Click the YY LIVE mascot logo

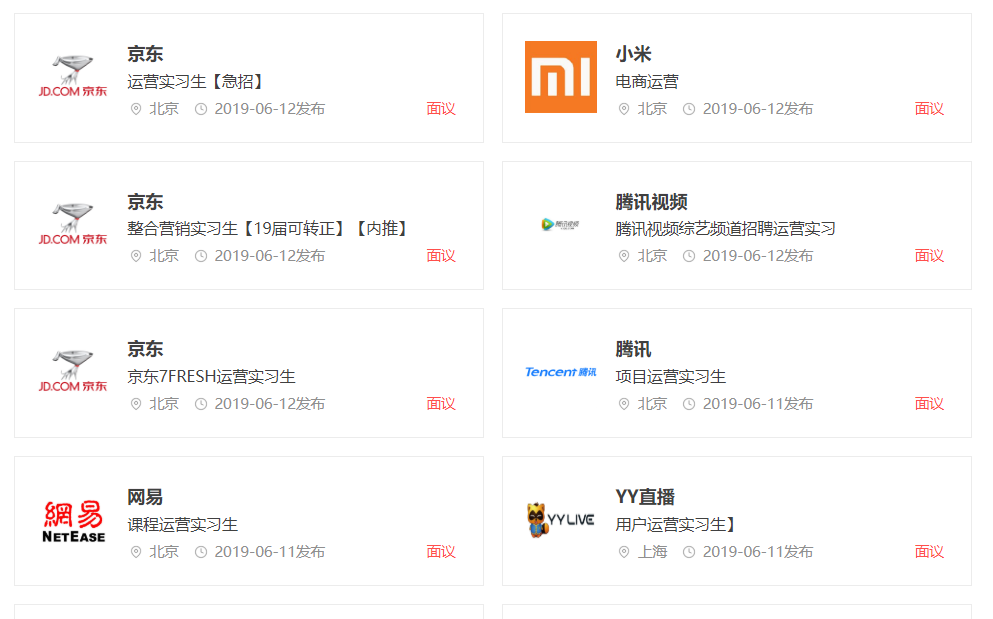click(561, 520)
